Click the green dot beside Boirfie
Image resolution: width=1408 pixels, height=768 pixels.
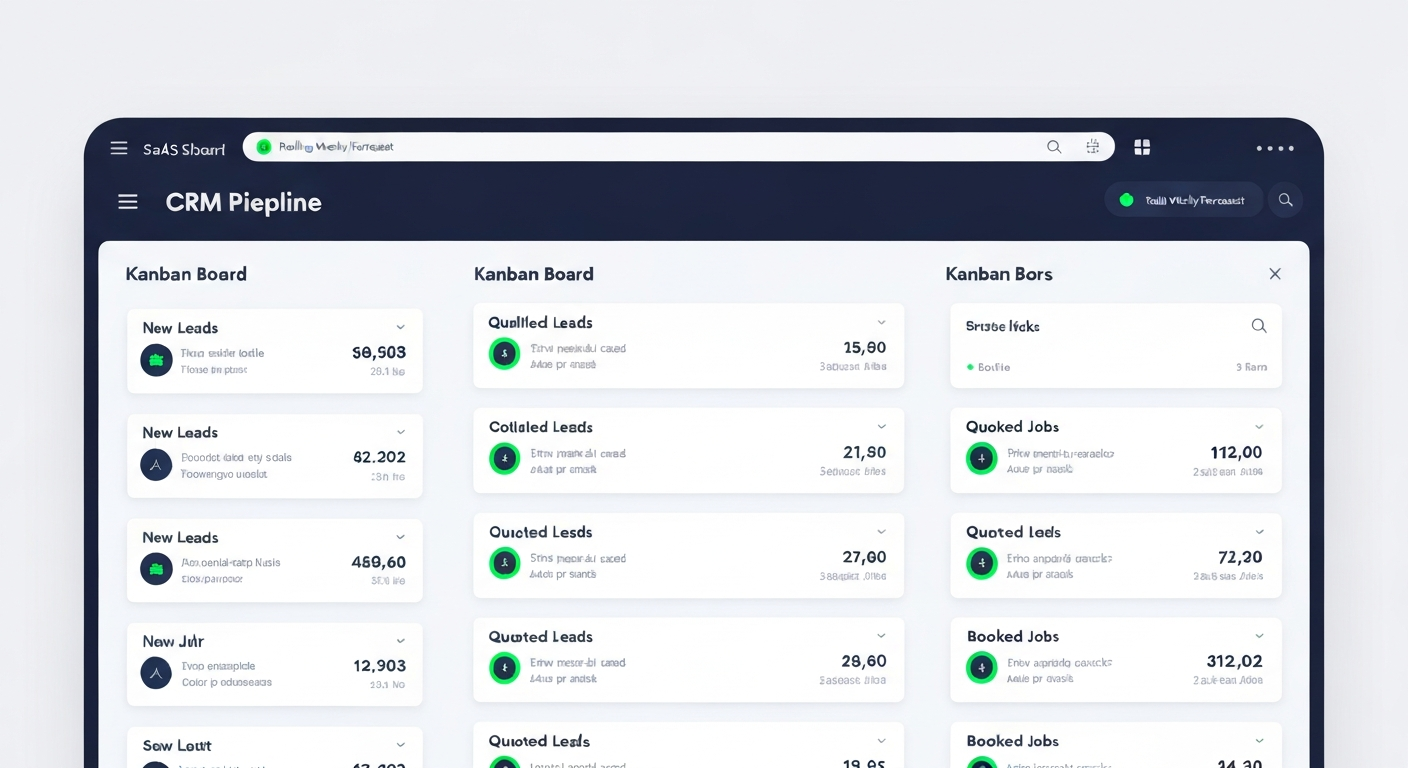pyautogui.click(x=970, y=367)
